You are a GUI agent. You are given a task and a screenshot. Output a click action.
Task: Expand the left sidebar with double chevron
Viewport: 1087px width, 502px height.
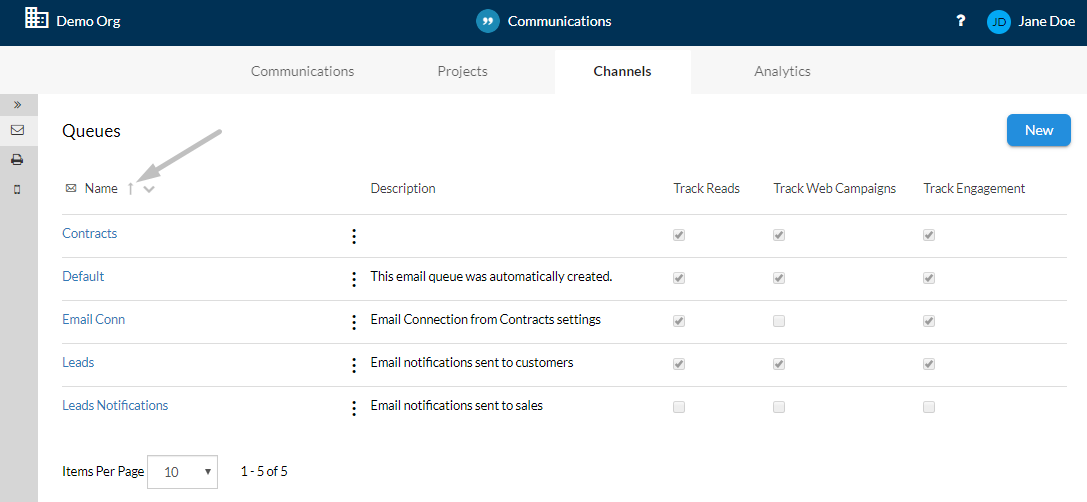(x=17, y=105)
